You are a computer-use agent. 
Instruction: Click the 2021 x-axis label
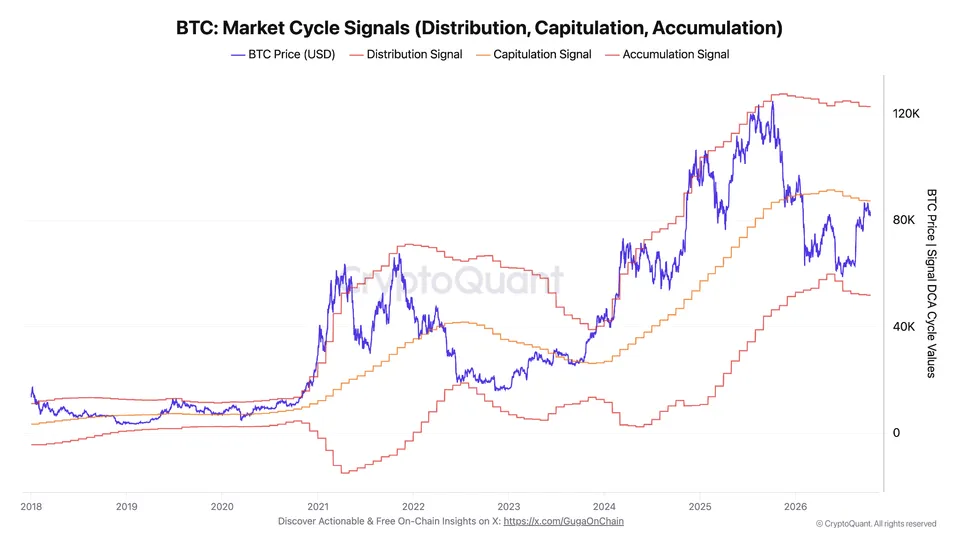pos(318,507)
